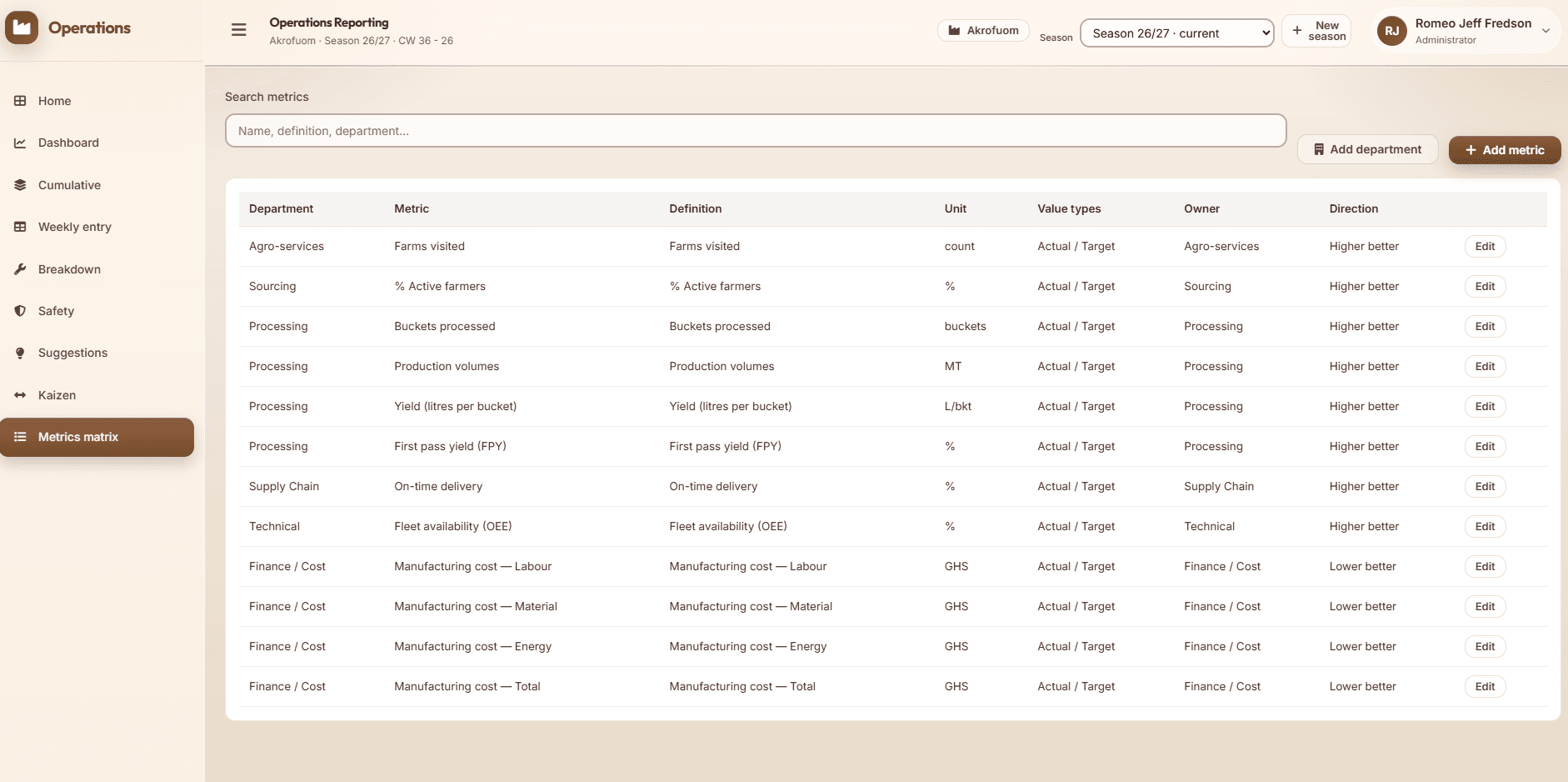This screenshot has height=782, width=1568.
Task: Edit Yield (litres per bucket) row
Action: tap(1485, 406)
